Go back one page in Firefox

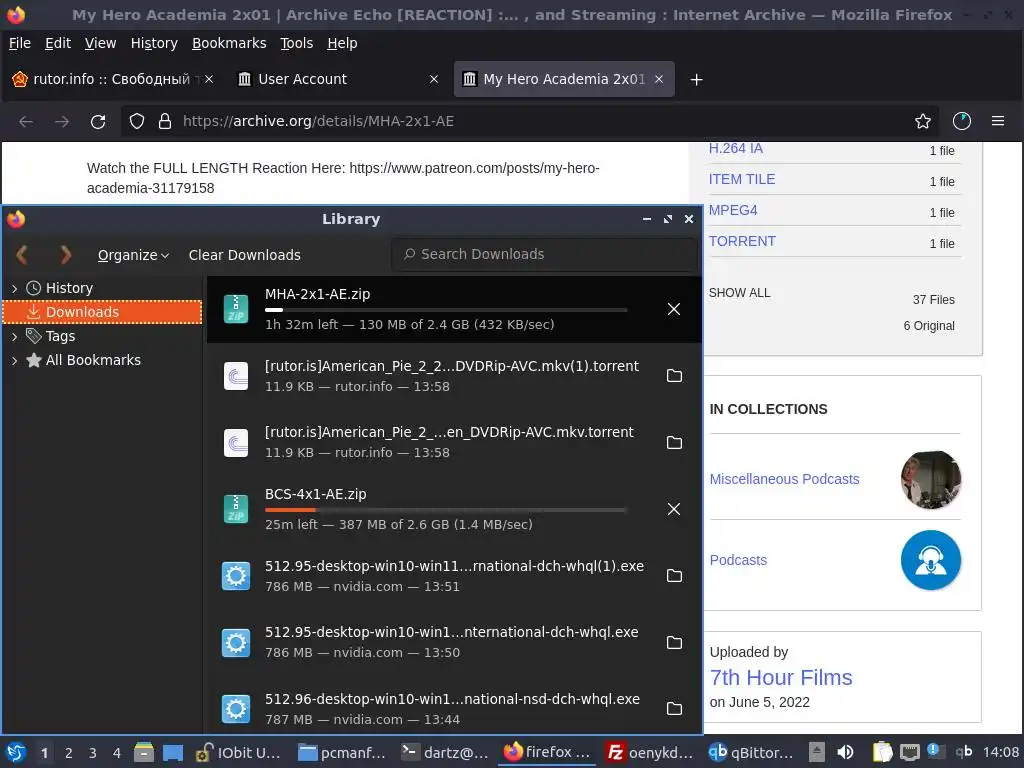point(26,121)
